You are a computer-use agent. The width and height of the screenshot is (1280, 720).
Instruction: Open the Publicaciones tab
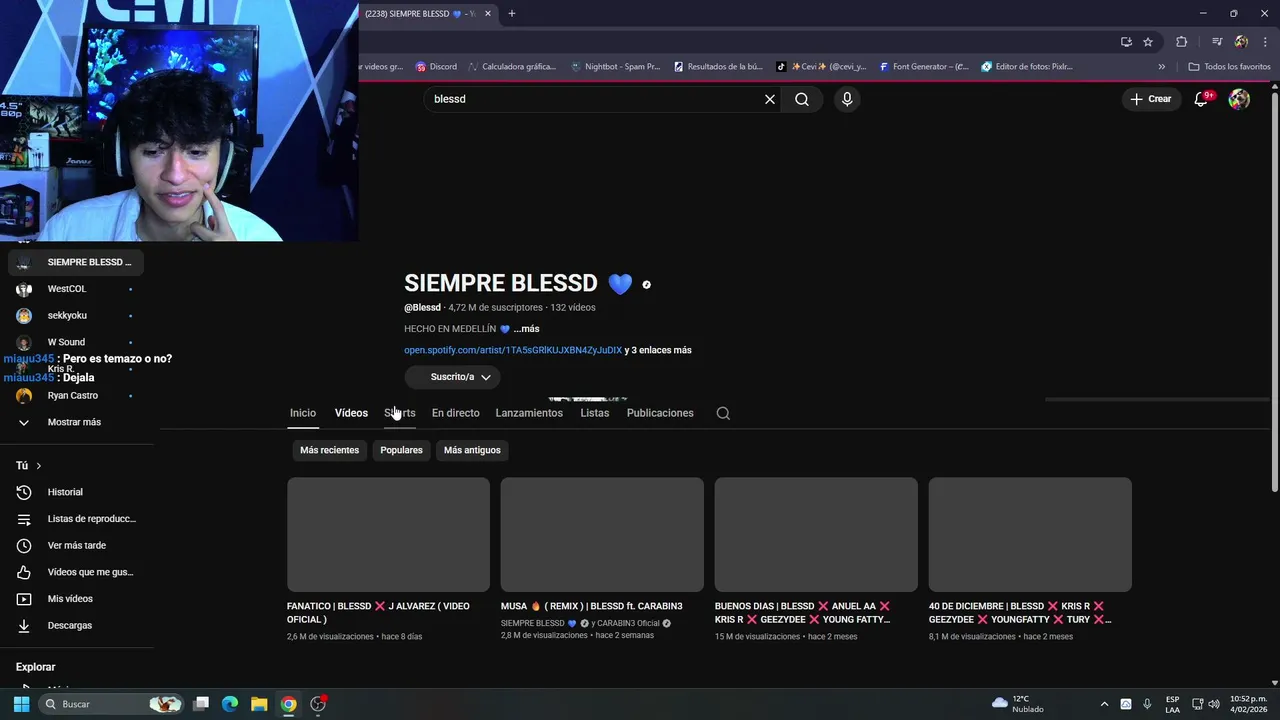660,413
